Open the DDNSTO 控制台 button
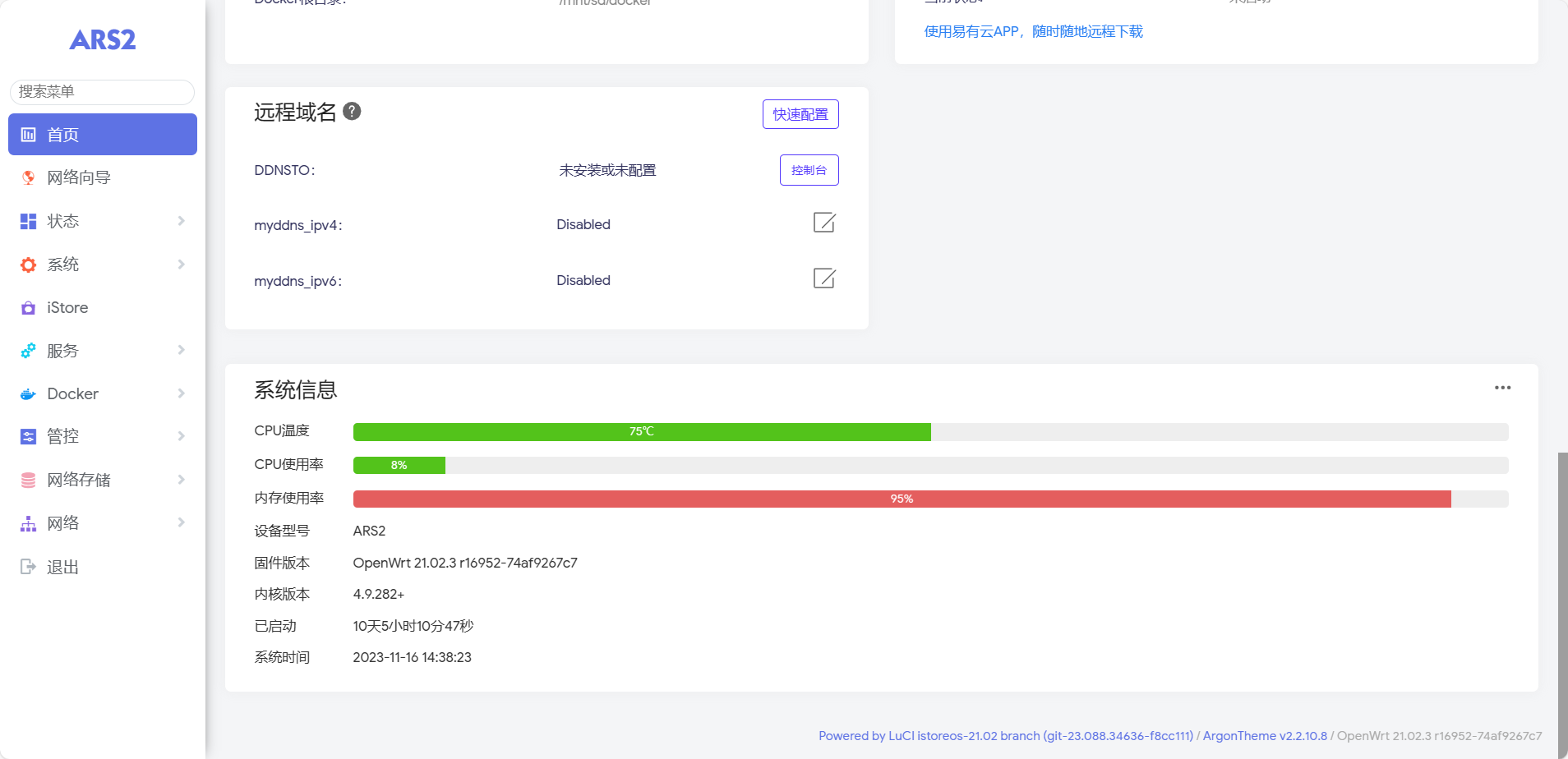The height and width of the screenshot is (759, 1568). point(809,170)
